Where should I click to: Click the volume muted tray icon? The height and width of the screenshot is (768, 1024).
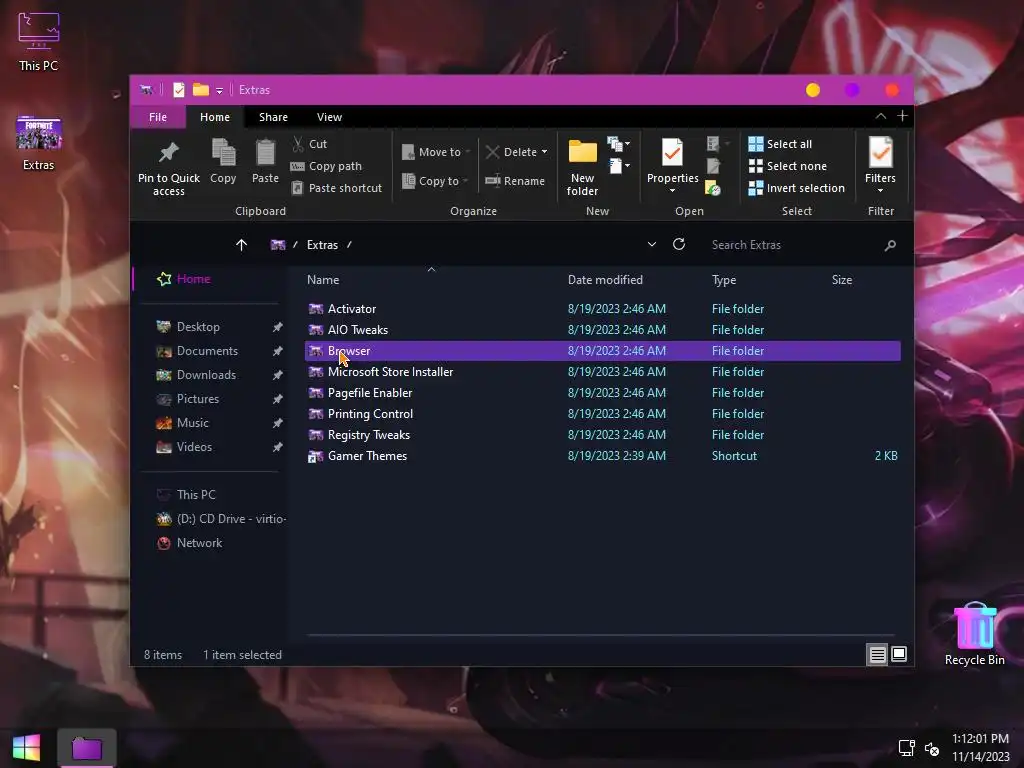[933, 748]
